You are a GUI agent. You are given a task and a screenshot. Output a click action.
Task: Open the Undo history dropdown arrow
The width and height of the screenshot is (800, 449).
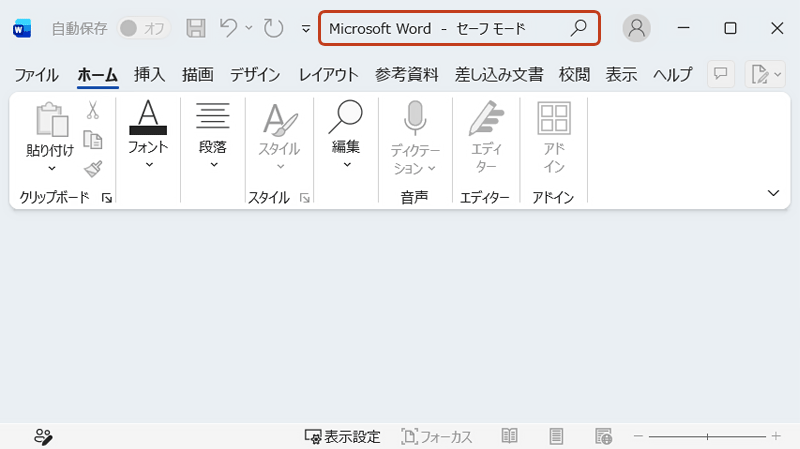coord(249,28)
